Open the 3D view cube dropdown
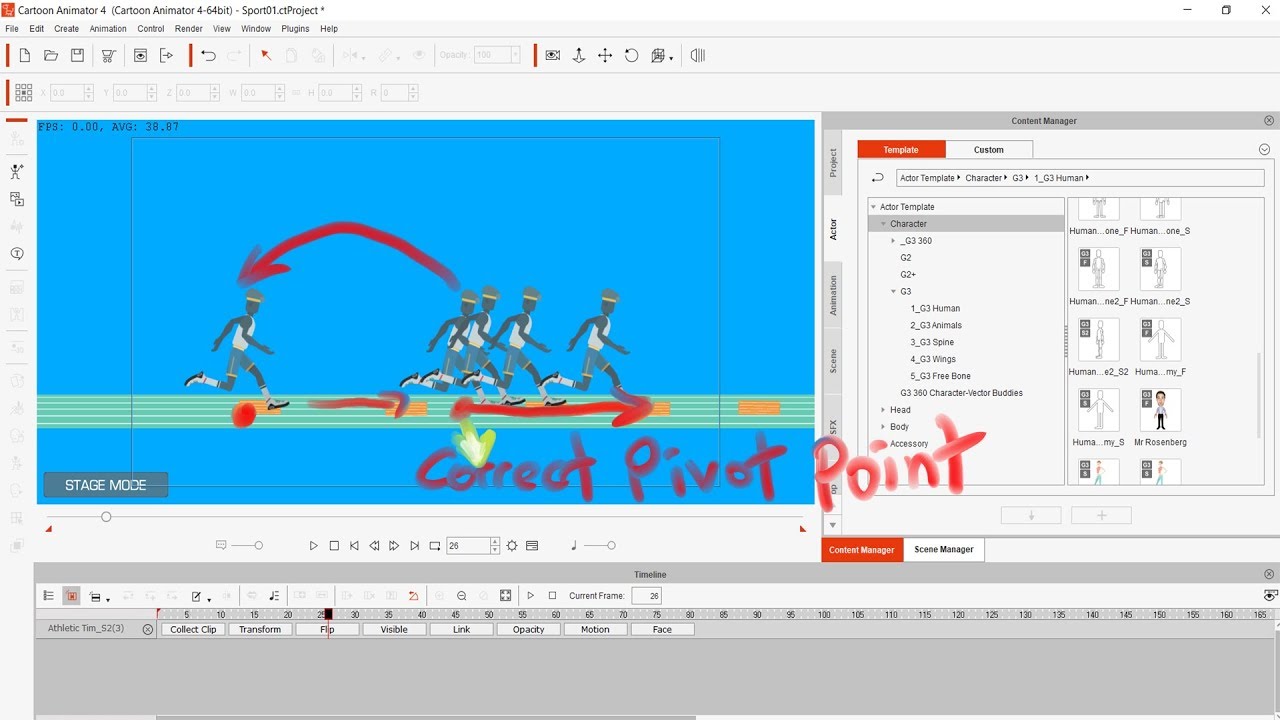Viewport: 1280px width, 720px height. tap(661, 56)
